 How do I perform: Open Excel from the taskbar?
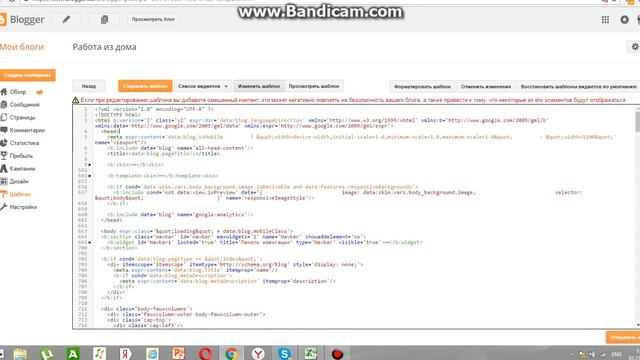coord(311,353)
